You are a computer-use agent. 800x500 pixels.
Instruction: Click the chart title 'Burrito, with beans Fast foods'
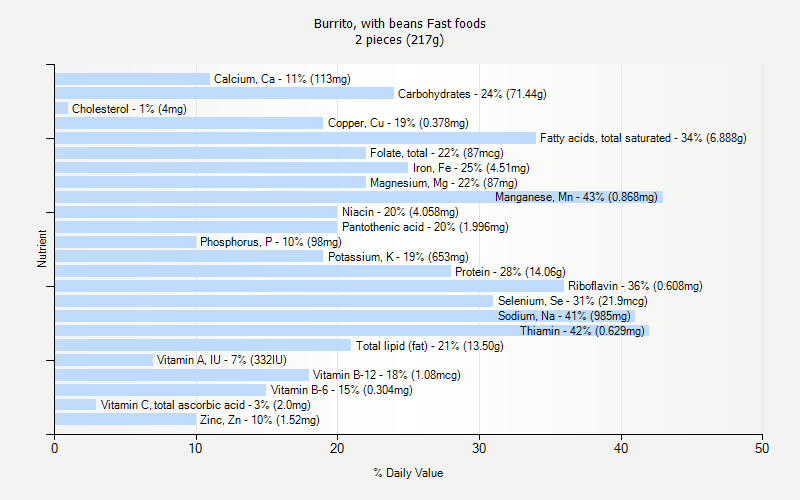click(399, 24)
